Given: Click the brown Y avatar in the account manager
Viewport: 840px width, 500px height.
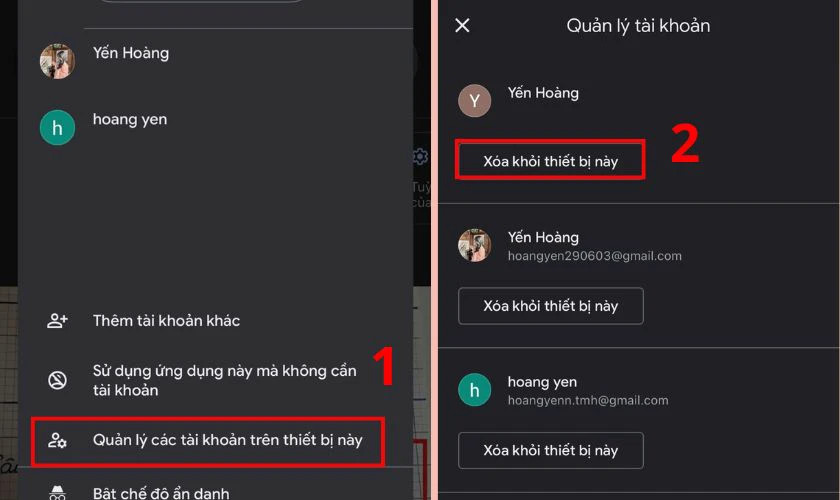Looking at the screenshot, I should point(475,101).
